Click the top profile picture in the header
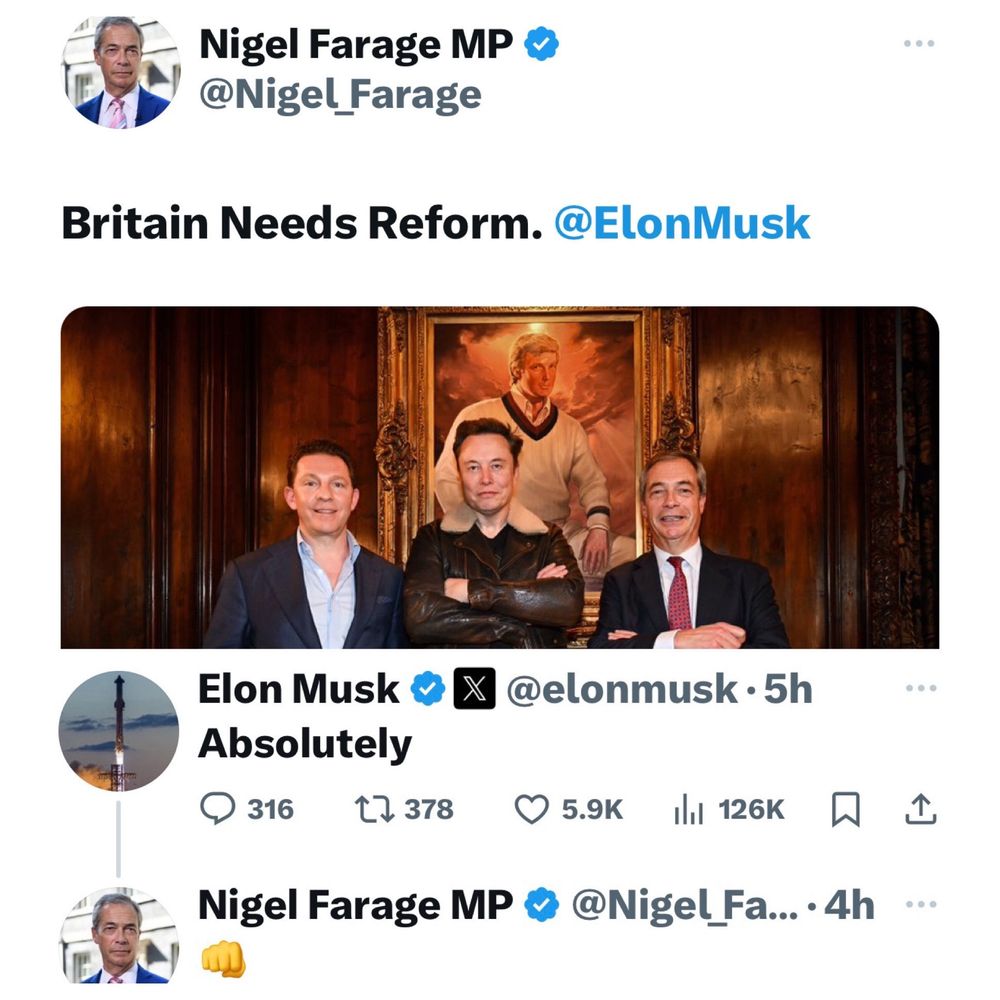The height and width of the screenshot is (1000, 1000). click(x=122, y=73)
